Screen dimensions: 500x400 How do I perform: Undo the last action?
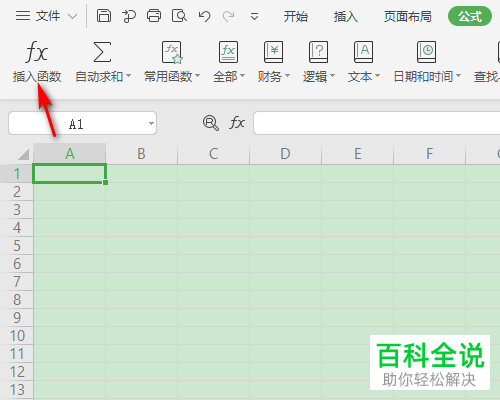point(204,16)
